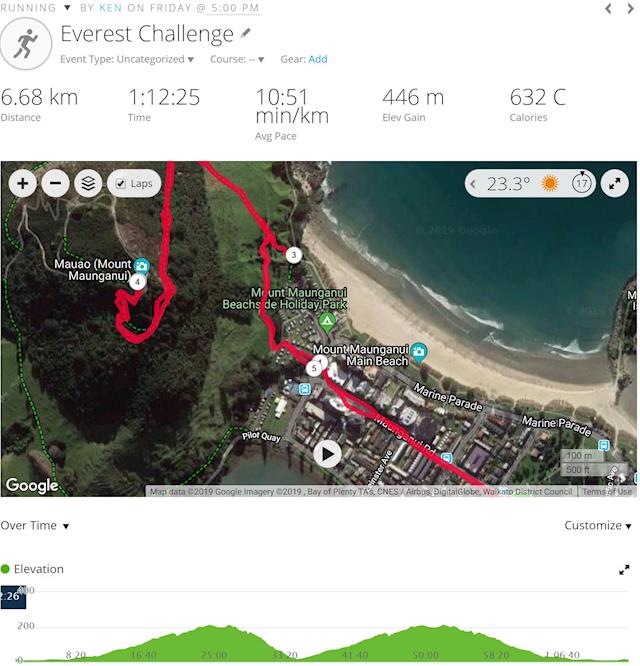This screenshot has height=666, width=640.
Task: Click the lap 3 map marker
Action: 293,255
